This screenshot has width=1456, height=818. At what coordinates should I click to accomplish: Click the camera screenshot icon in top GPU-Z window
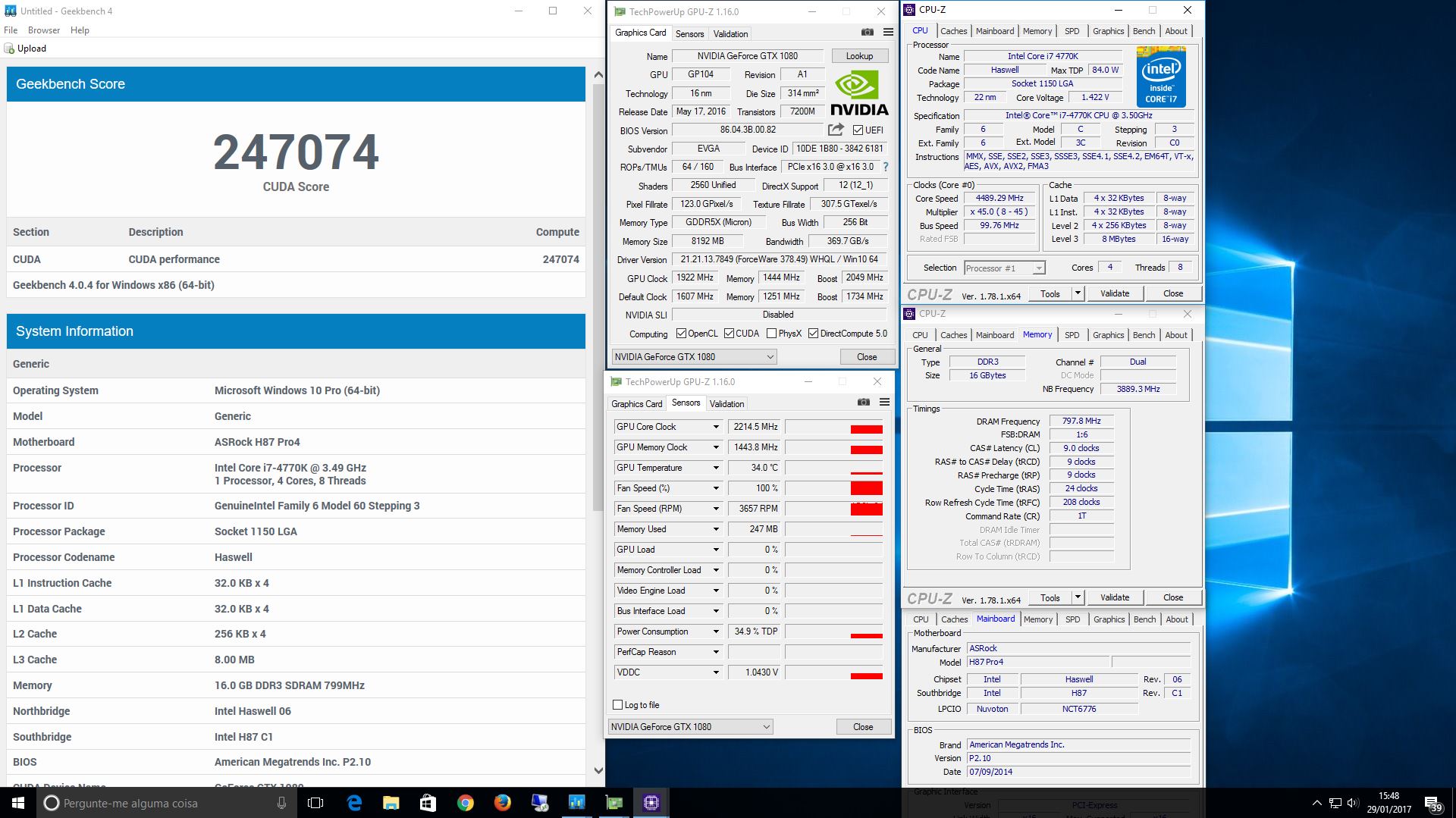pos(868,33)
